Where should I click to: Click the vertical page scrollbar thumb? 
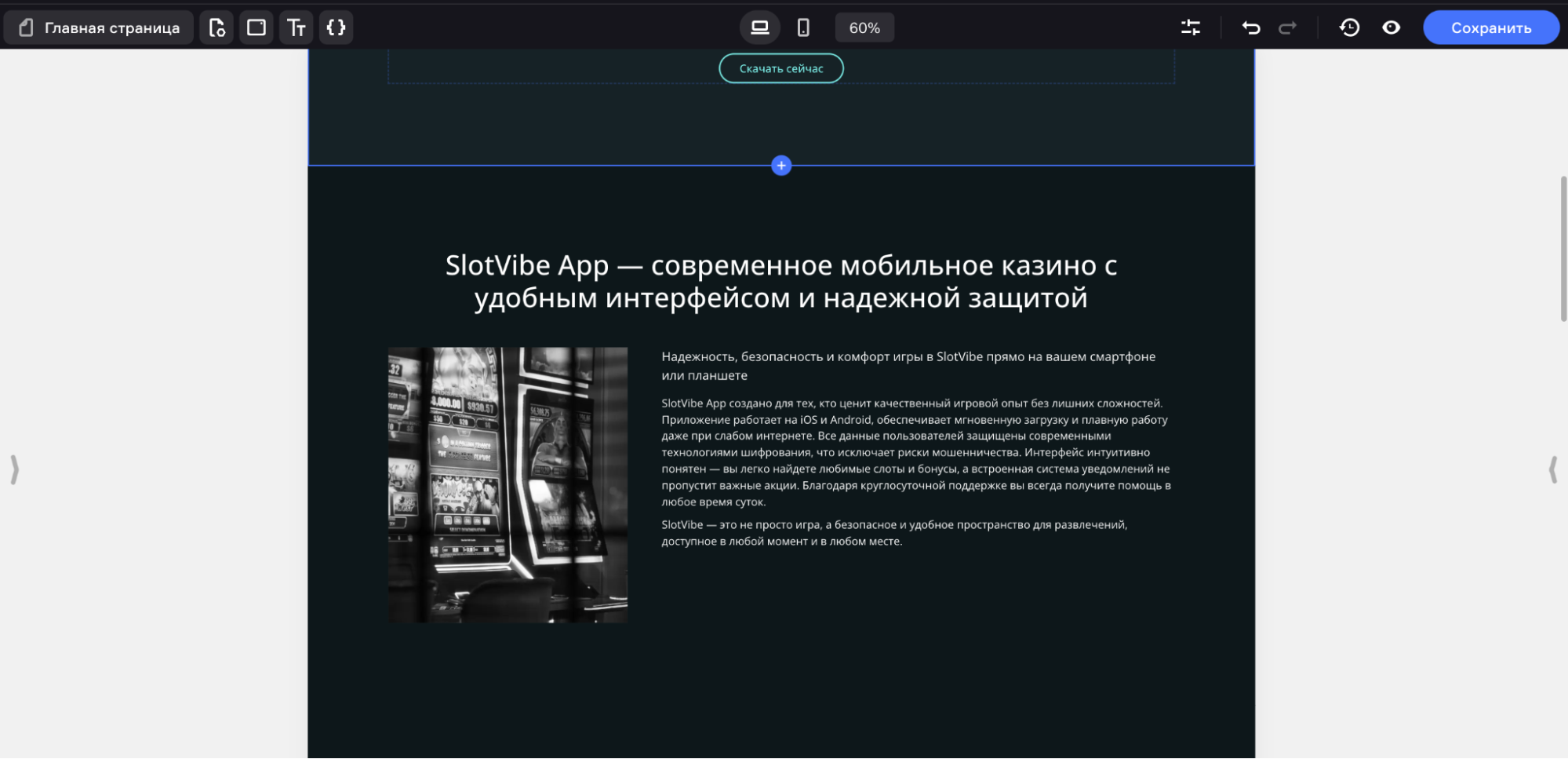click(1563, 249)
